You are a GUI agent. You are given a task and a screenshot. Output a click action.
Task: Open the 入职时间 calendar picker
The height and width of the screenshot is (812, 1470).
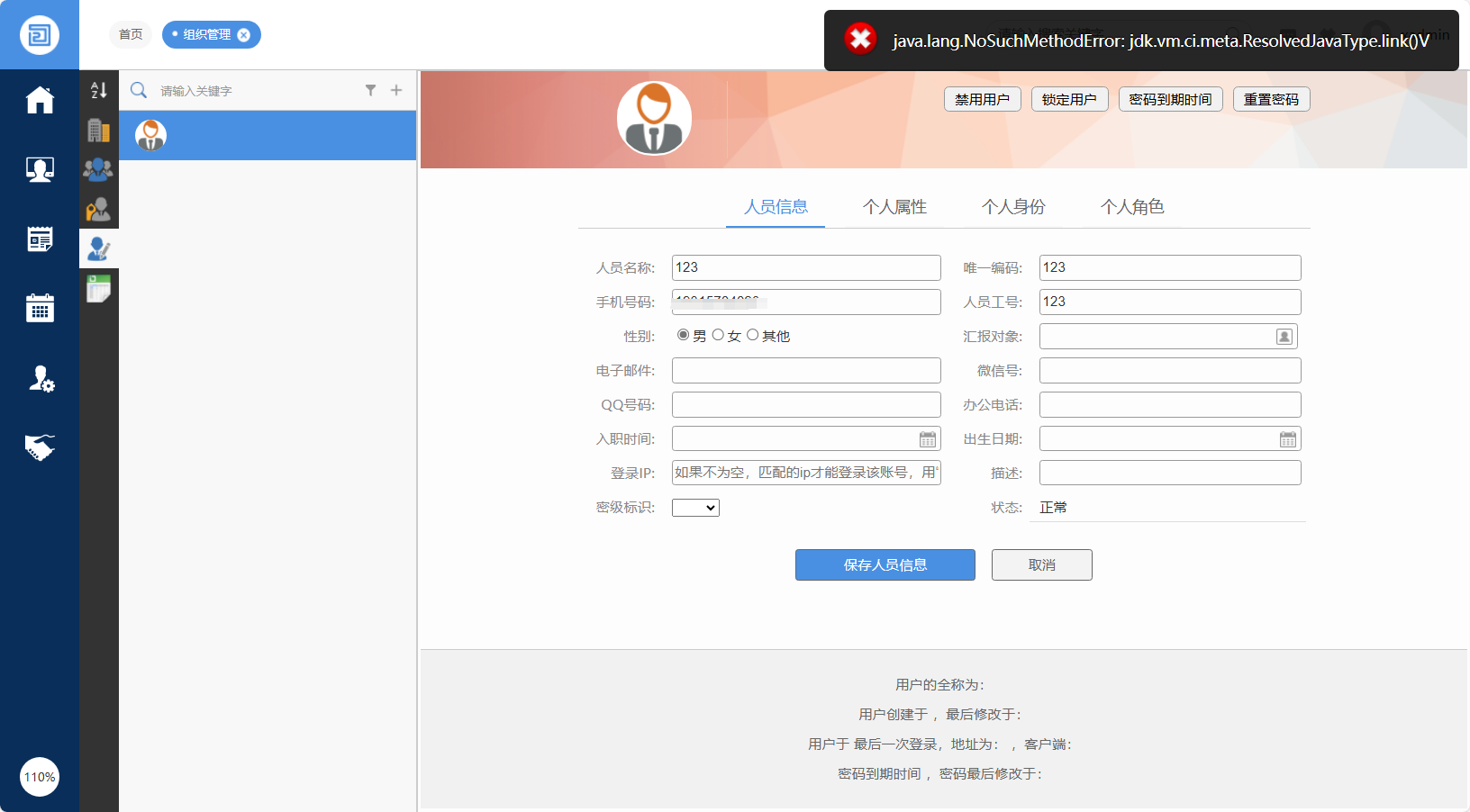(928, 439)
